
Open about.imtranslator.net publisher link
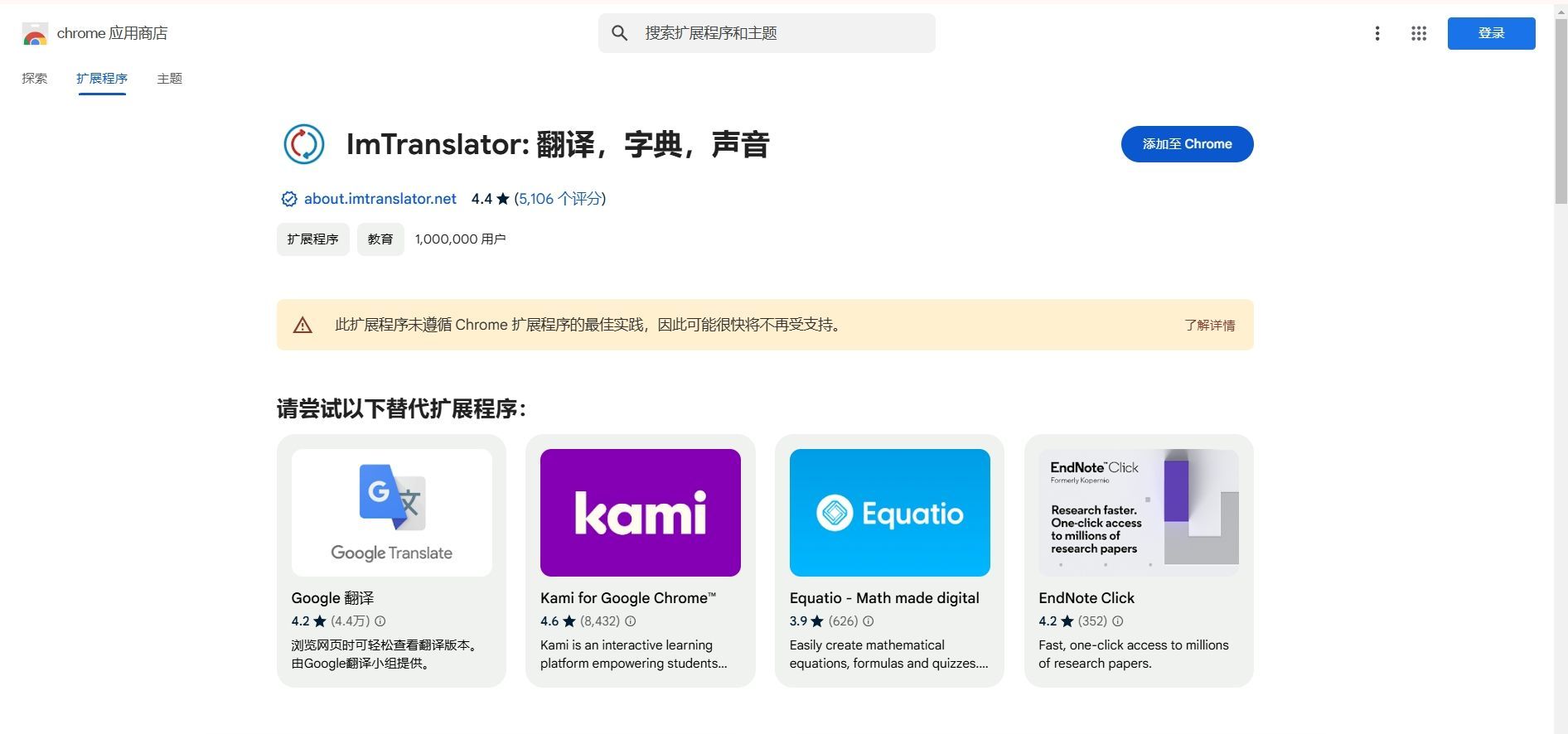click(x=380, y=199)
